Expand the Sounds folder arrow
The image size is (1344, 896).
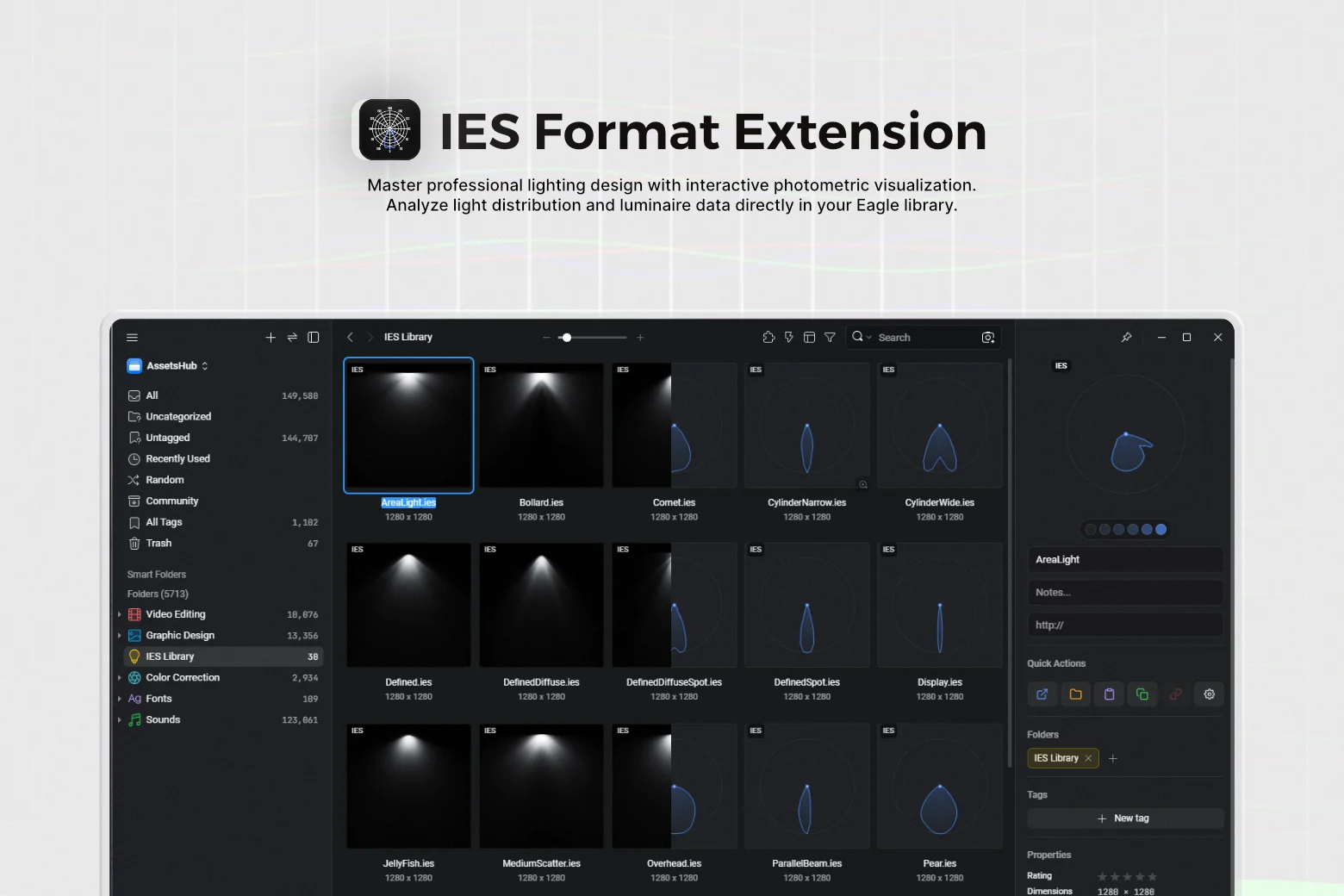click(119, 720)
